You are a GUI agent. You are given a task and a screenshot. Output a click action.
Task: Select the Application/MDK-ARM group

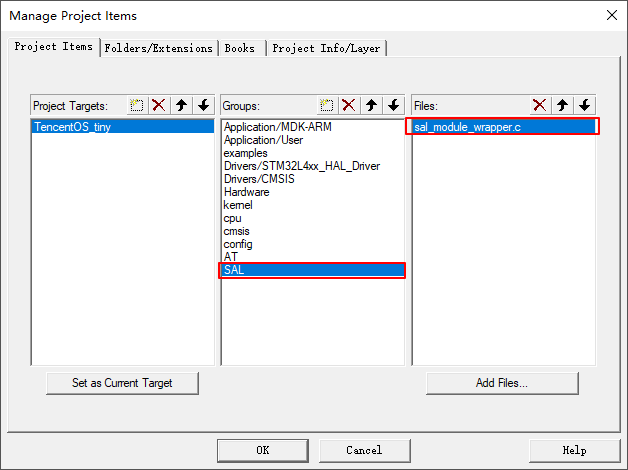coord(312,127)
